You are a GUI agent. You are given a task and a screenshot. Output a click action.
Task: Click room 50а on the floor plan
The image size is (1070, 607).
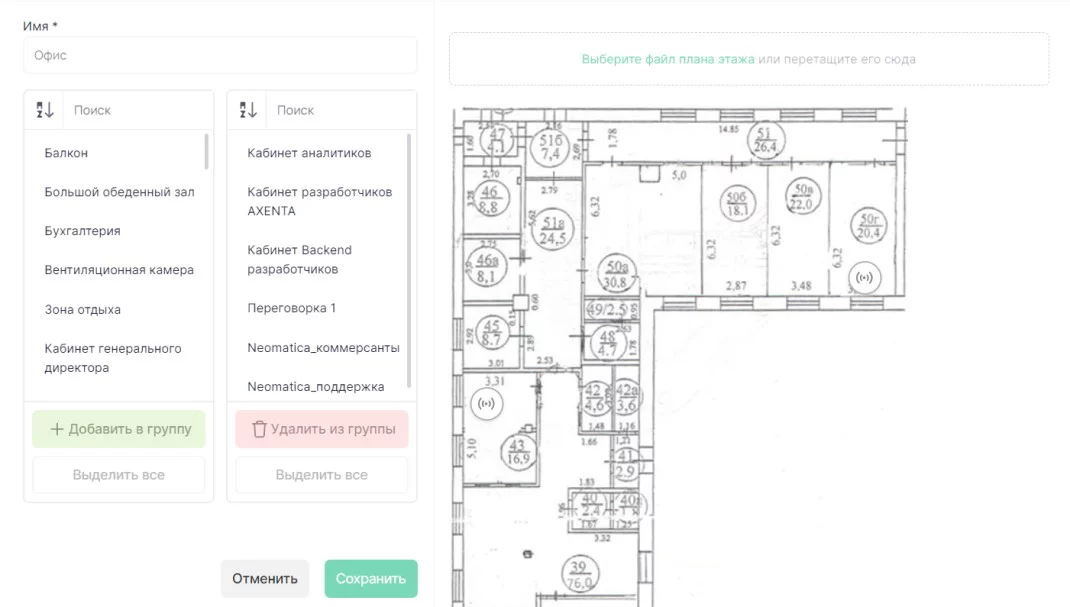pos(616,273)
